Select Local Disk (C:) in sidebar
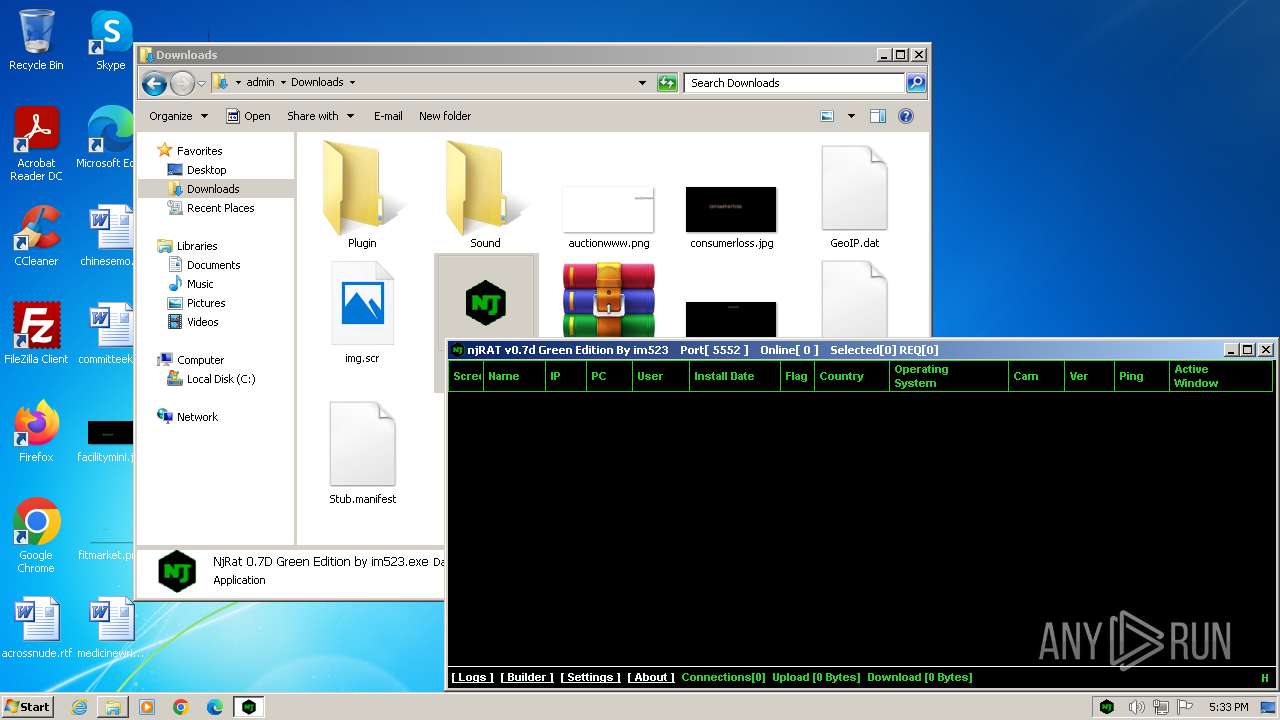 221,379
